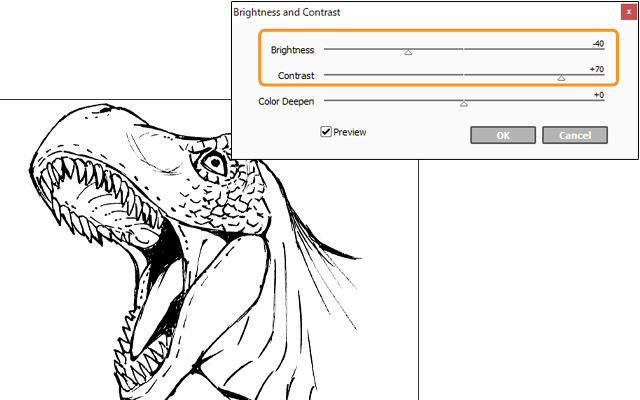Click the center tick of Brightness track
Viewport: 640px width, 400px height.
point(463,48)
